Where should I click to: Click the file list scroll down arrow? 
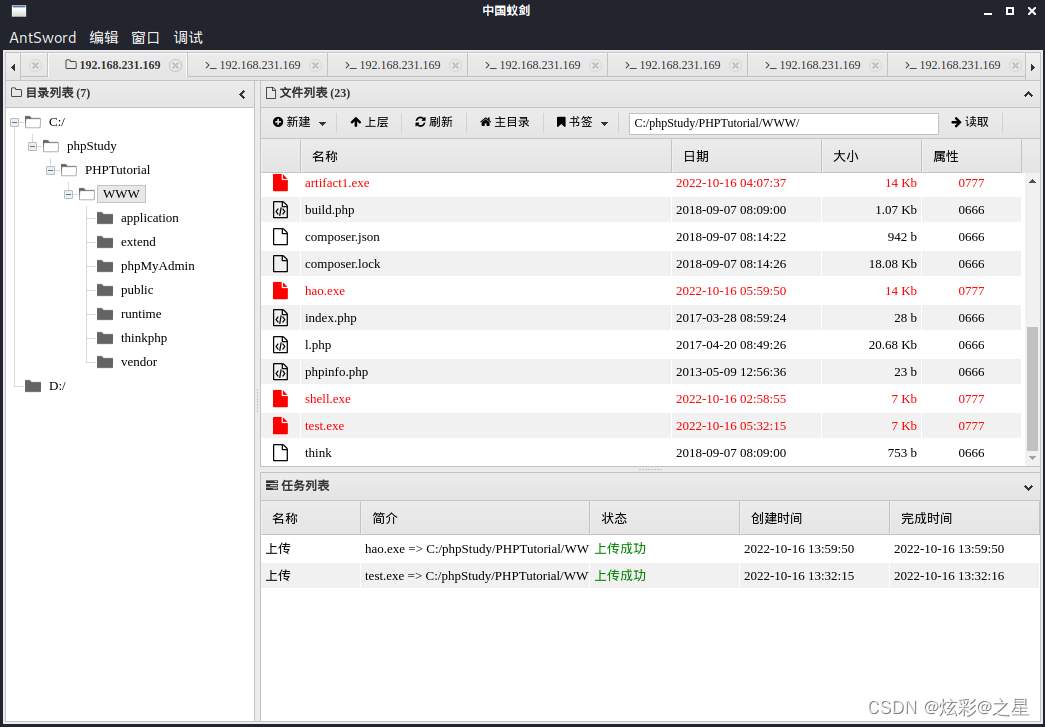pos(1032,458)
